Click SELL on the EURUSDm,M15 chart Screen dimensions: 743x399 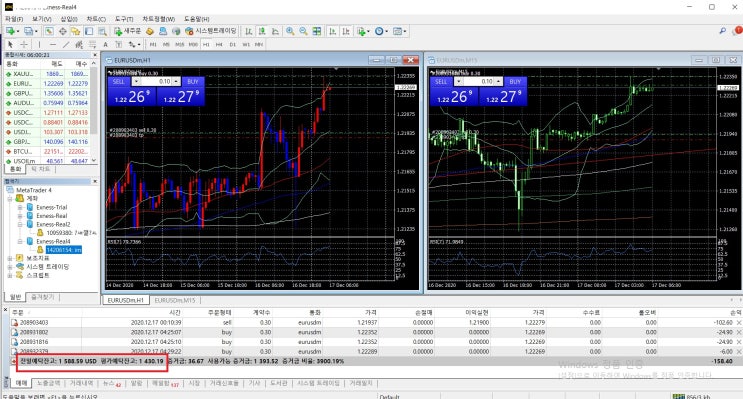click(x=441, y=82)
